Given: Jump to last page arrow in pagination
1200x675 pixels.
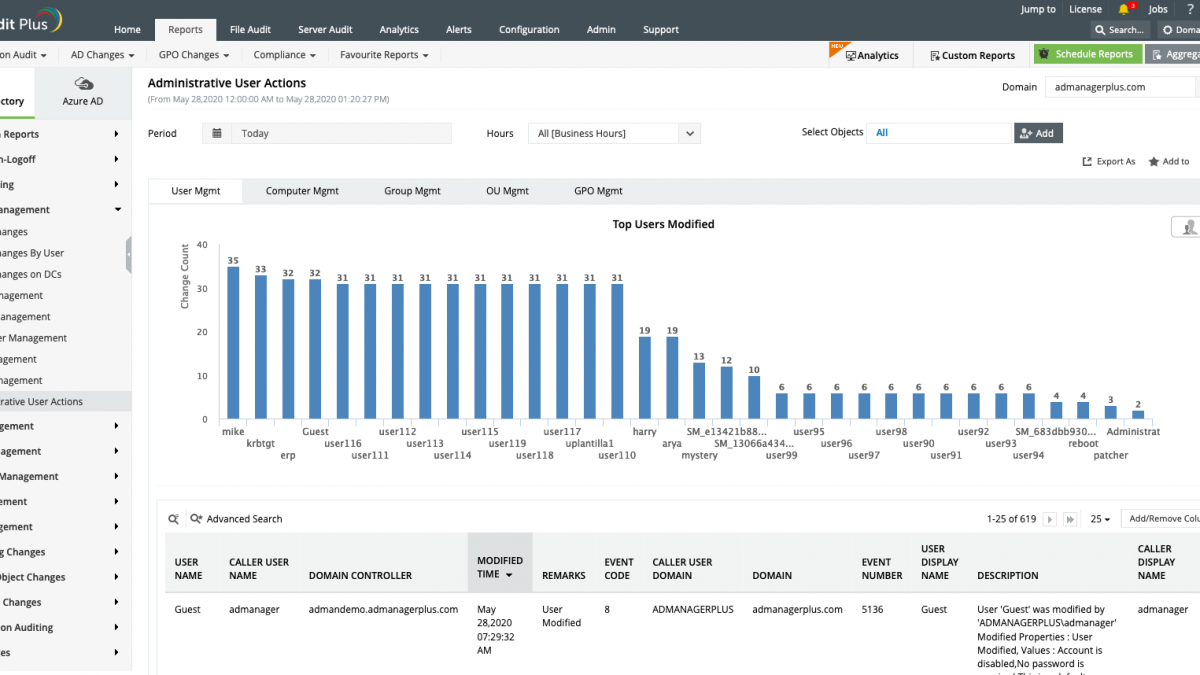Looking at the screenshot, I should point(1070,519).
